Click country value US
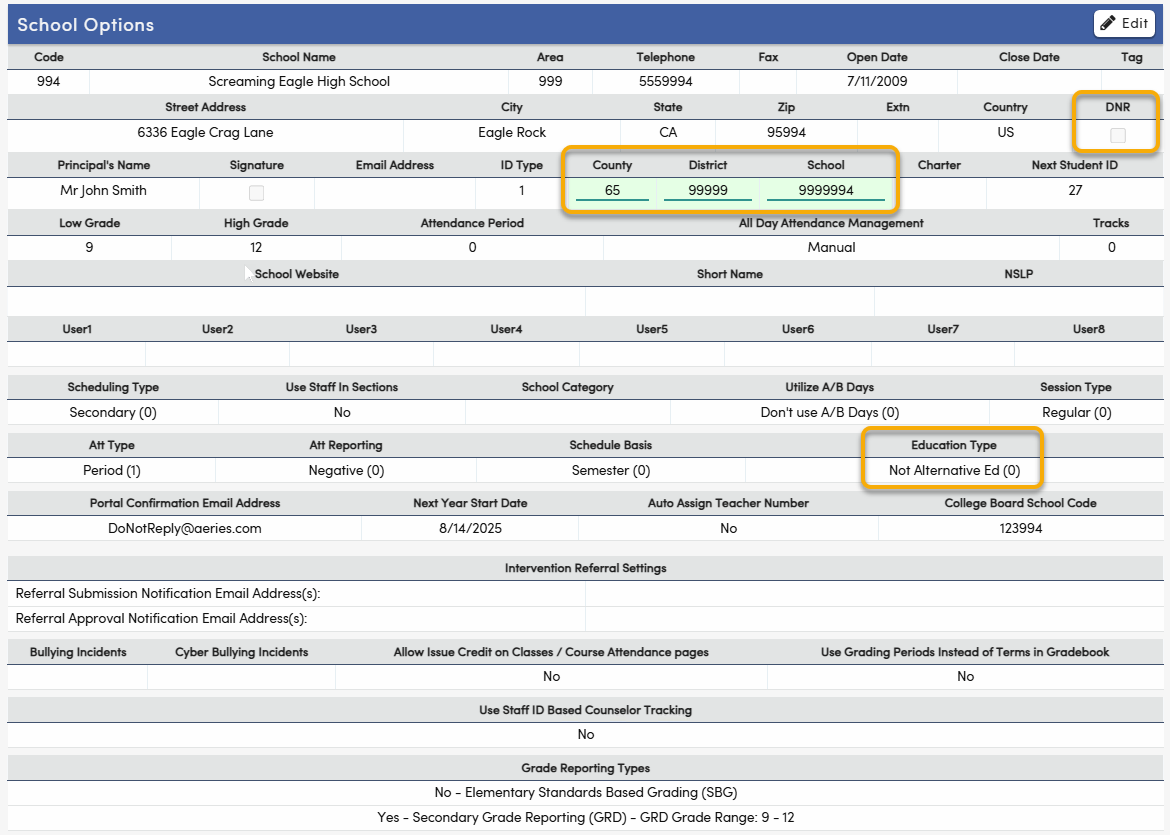Viewport: 1170px width, 835px height. [1005, 132]
